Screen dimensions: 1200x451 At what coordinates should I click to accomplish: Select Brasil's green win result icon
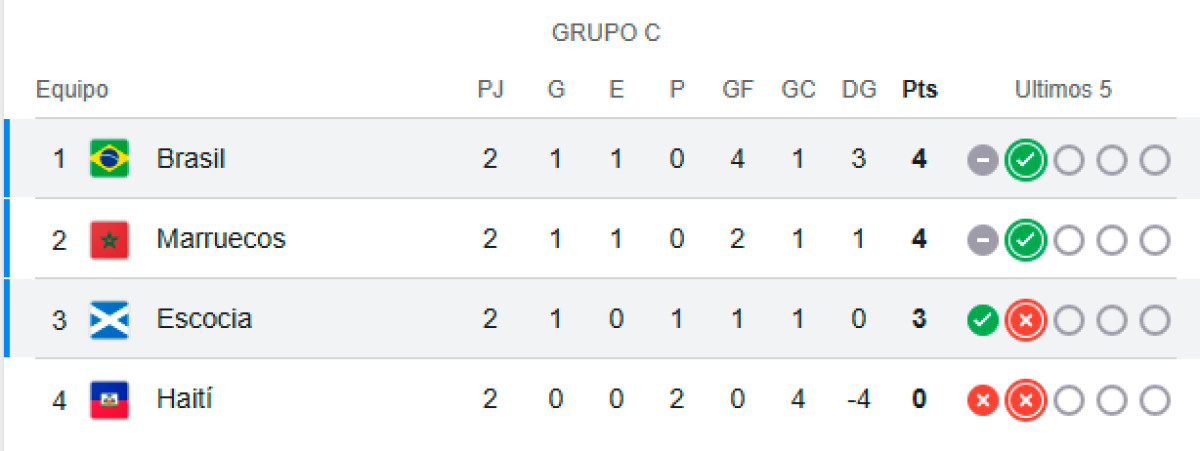1026,160
